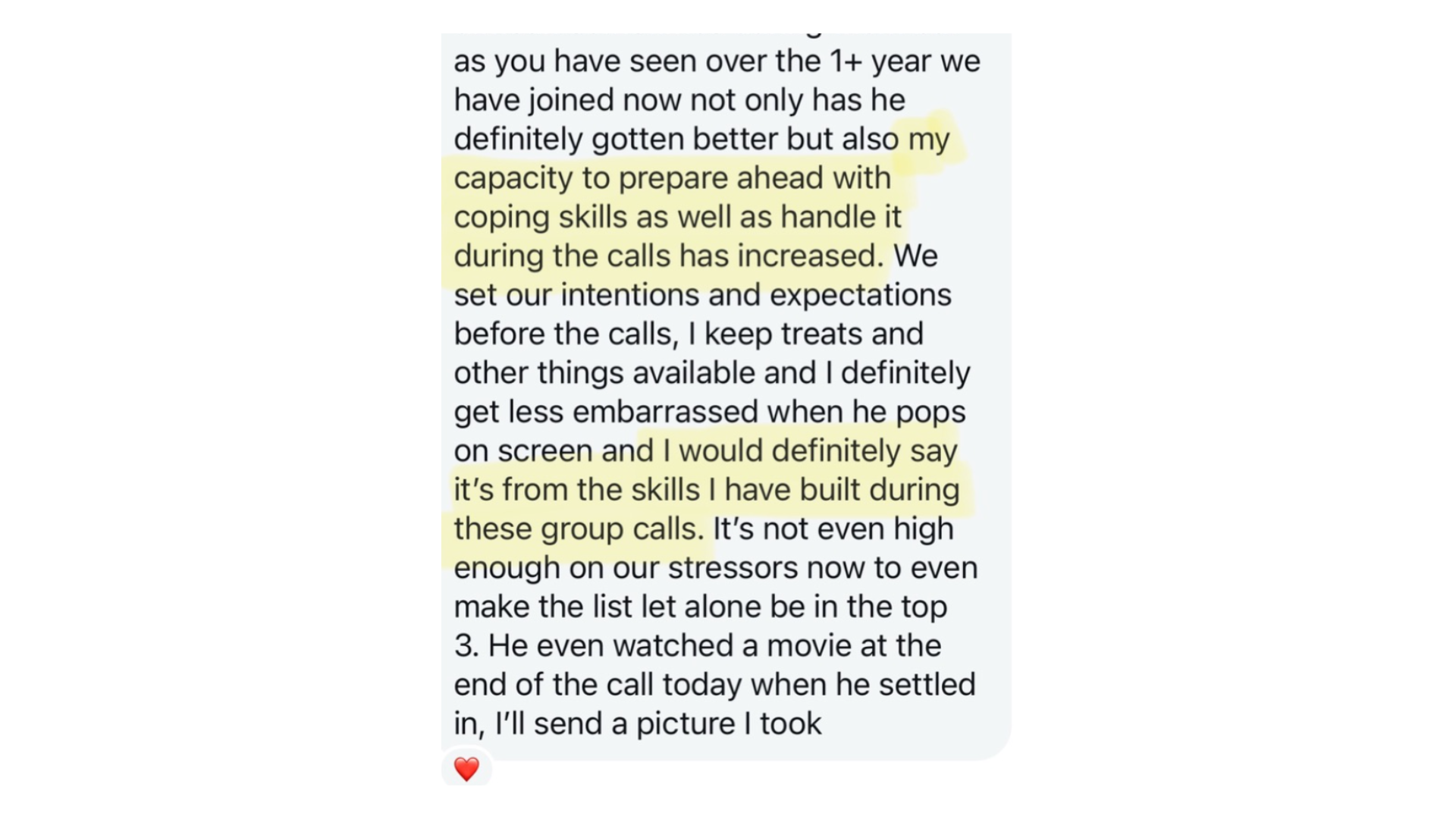Click highlighted line 'it's from the skills I have built during'
Image resolution: width=1456 pixels, height=819 pixels.
pyautogui.click(x=707, y=490)
